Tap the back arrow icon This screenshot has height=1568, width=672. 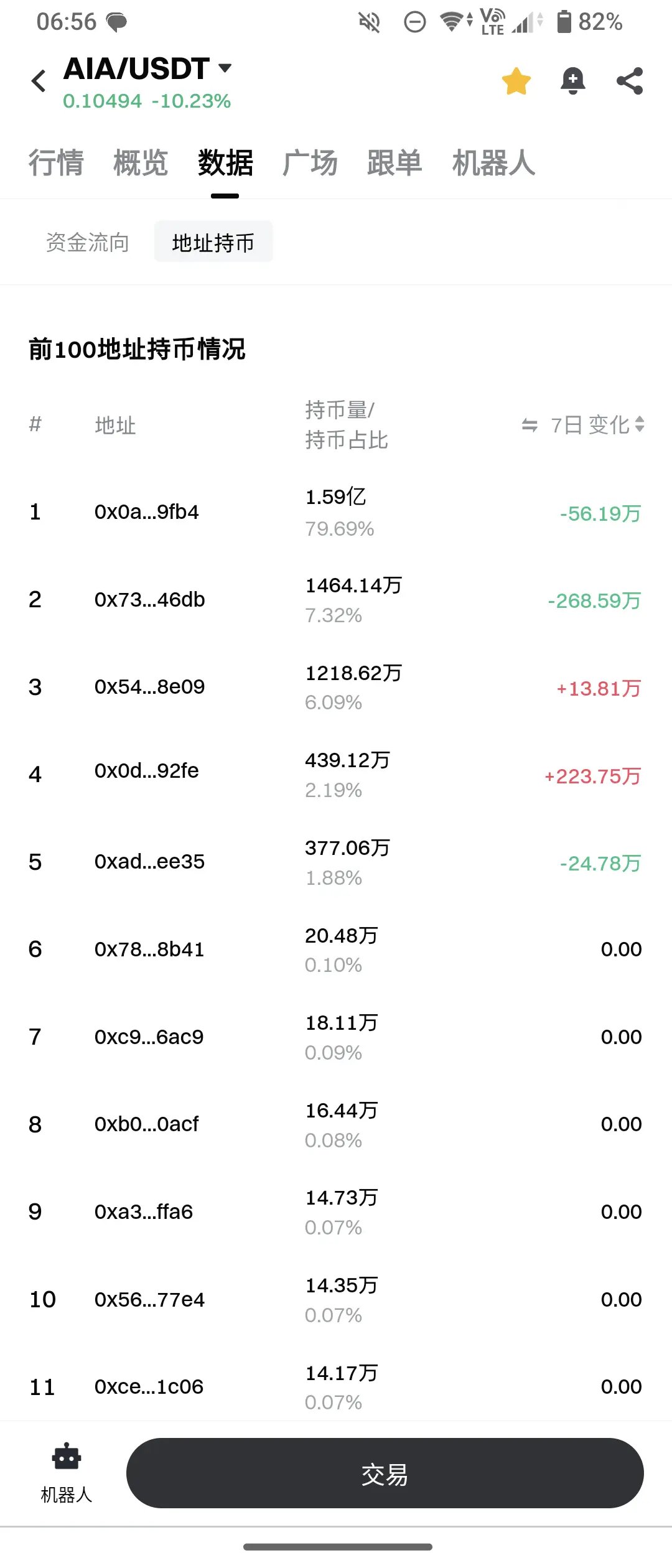[39, 81]
